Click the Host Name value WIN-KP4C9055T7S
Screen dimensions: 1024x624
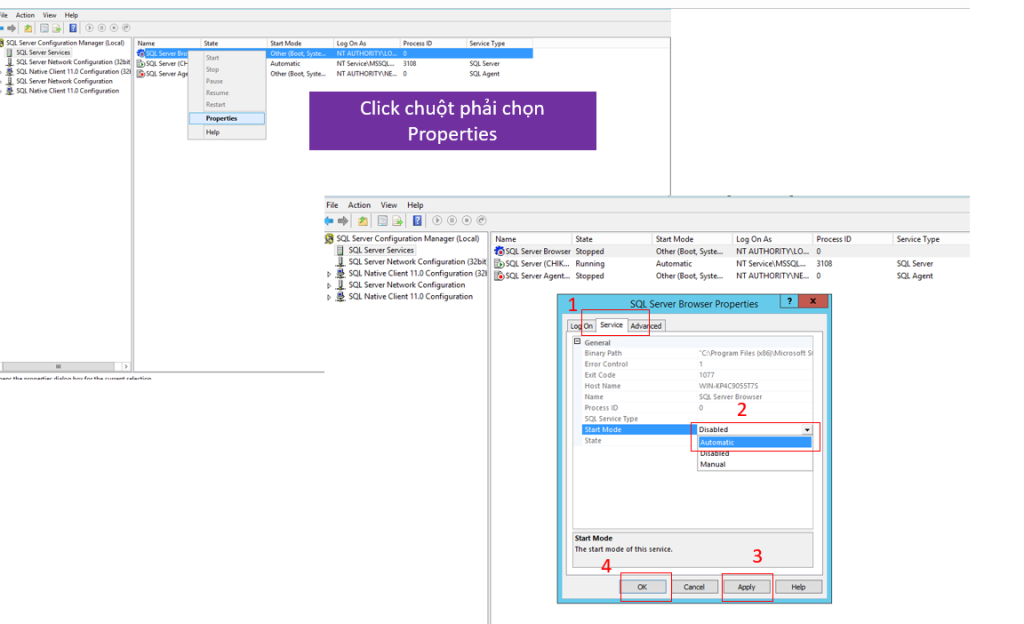click(x=728, y=386)
